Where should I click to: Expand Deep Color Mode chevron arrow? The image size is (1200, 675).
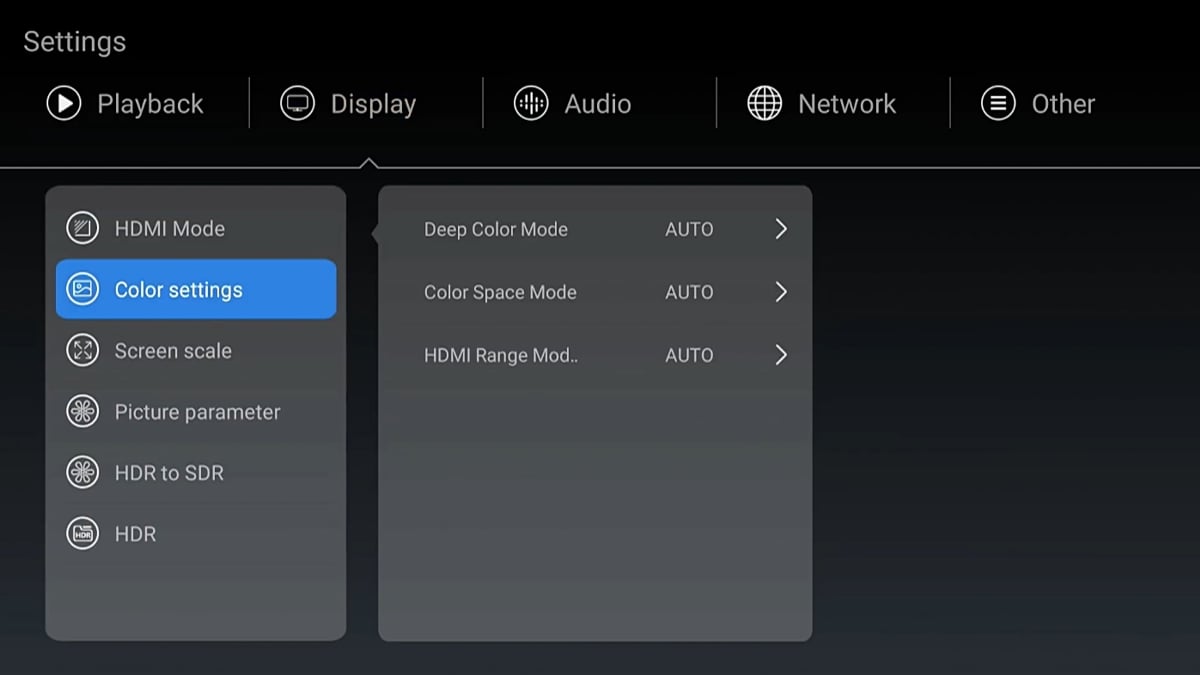(x=781, y=229)
